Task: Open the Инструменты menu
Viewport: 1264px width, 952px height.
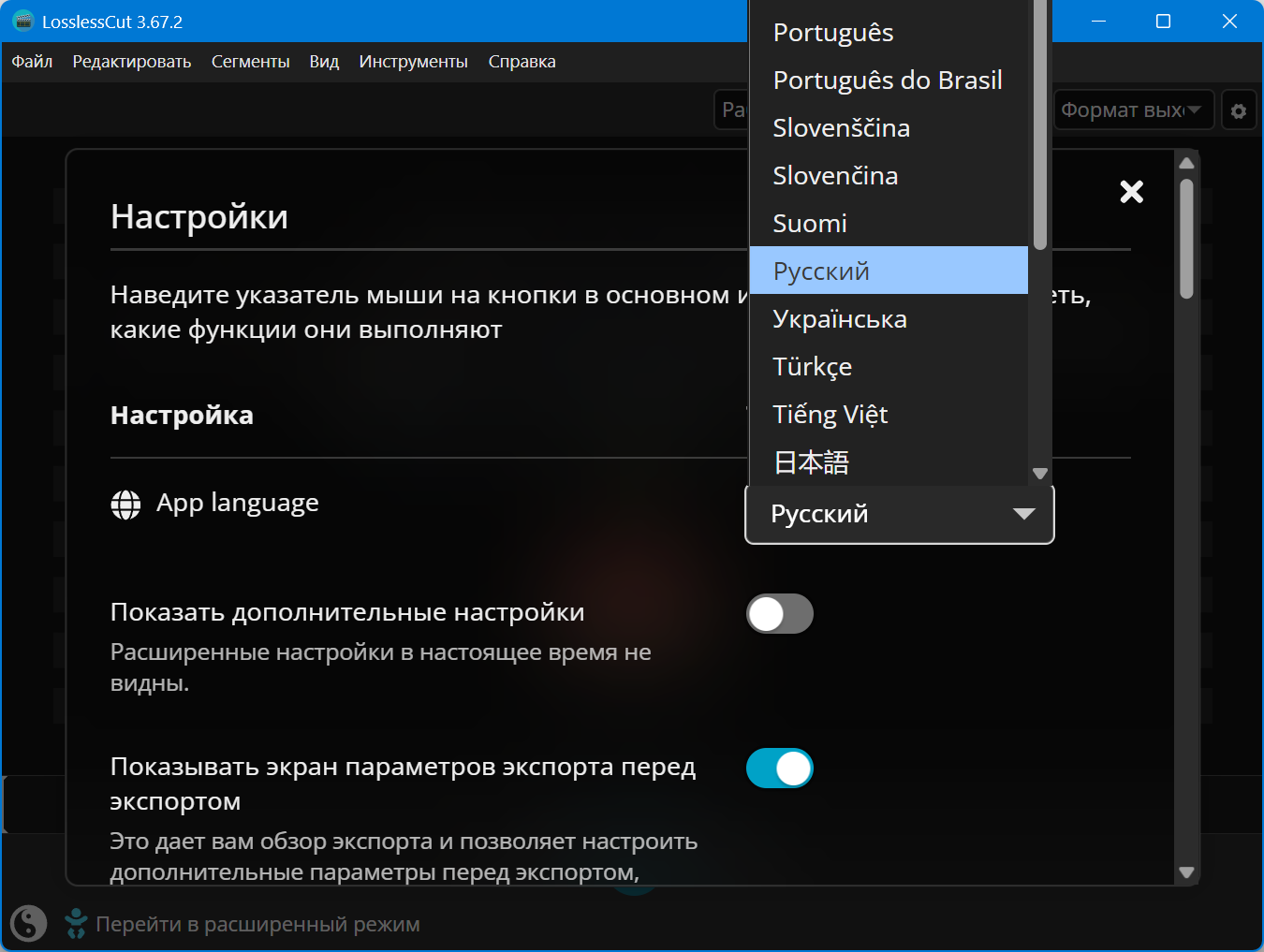Action: point(413,62)
